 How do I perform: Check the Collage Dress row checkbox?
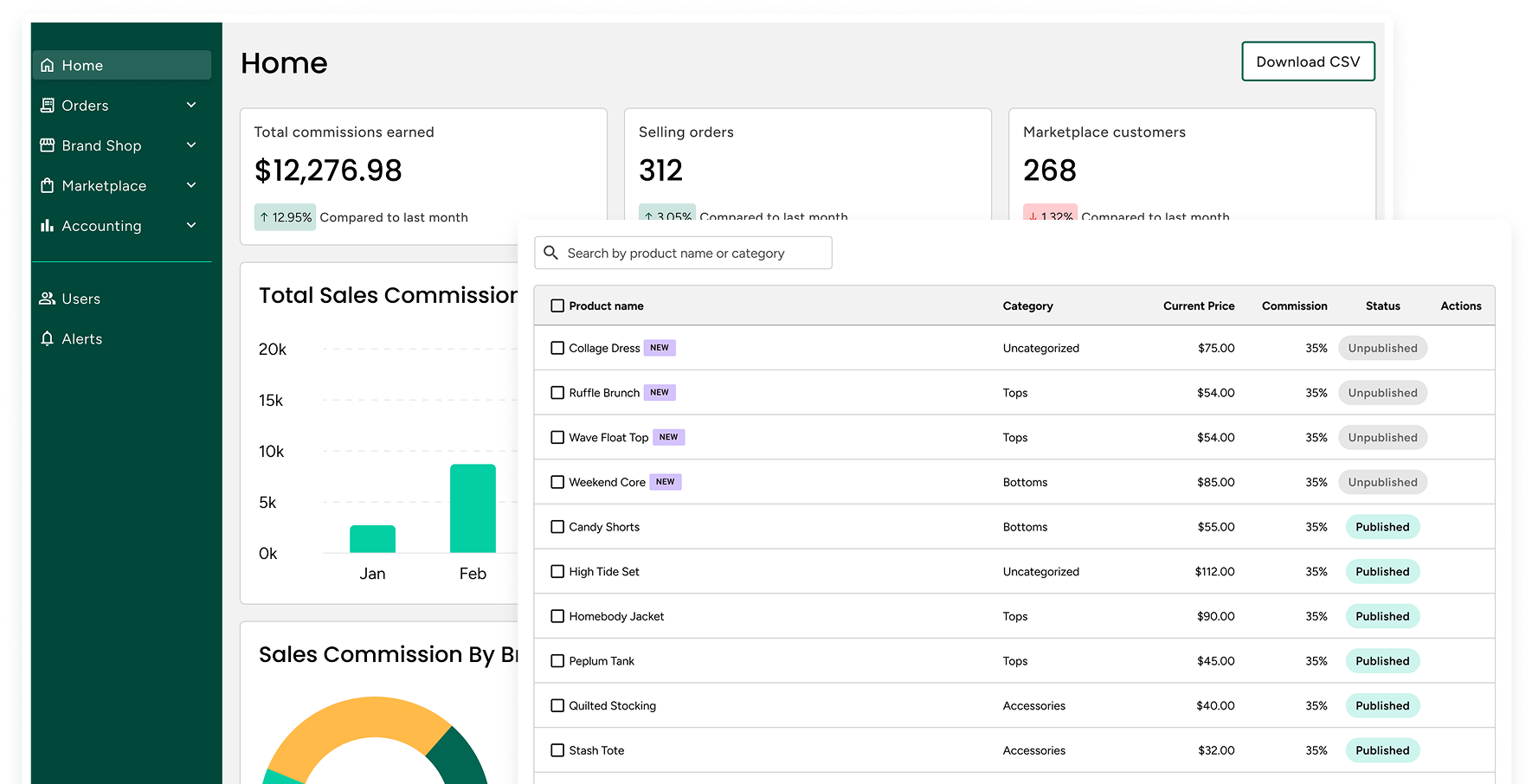[557, 348]
